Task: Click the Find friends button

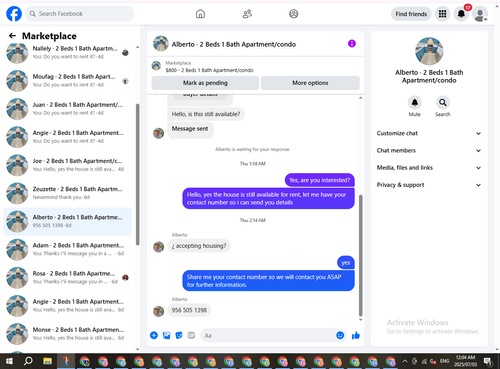Action: (411, 14)
